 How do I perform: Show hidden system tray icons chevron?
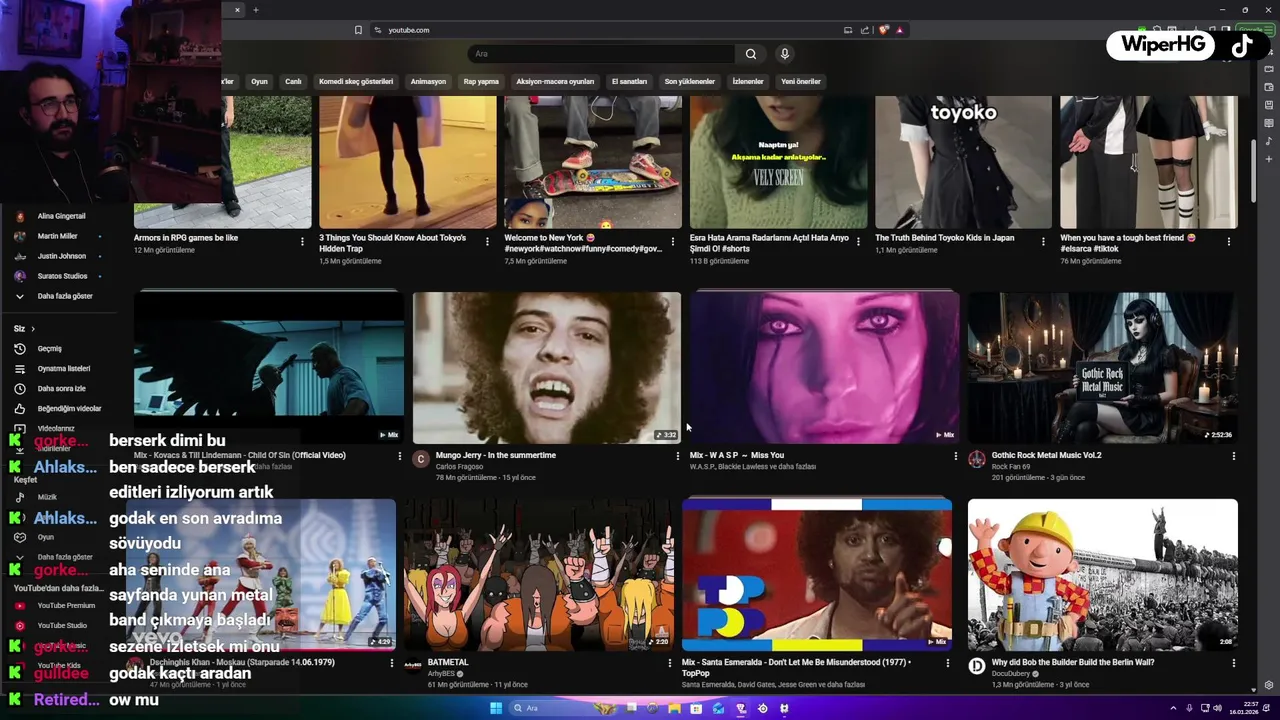coord(1173,708)
